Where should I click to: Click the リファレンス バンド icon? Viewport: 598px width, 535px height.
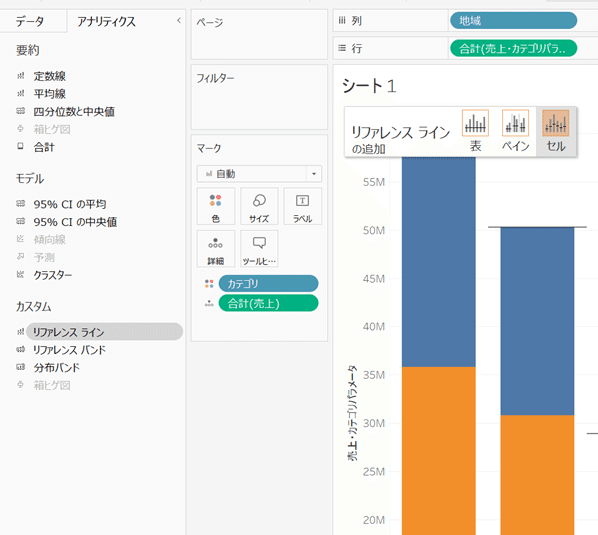click(21, 349)
